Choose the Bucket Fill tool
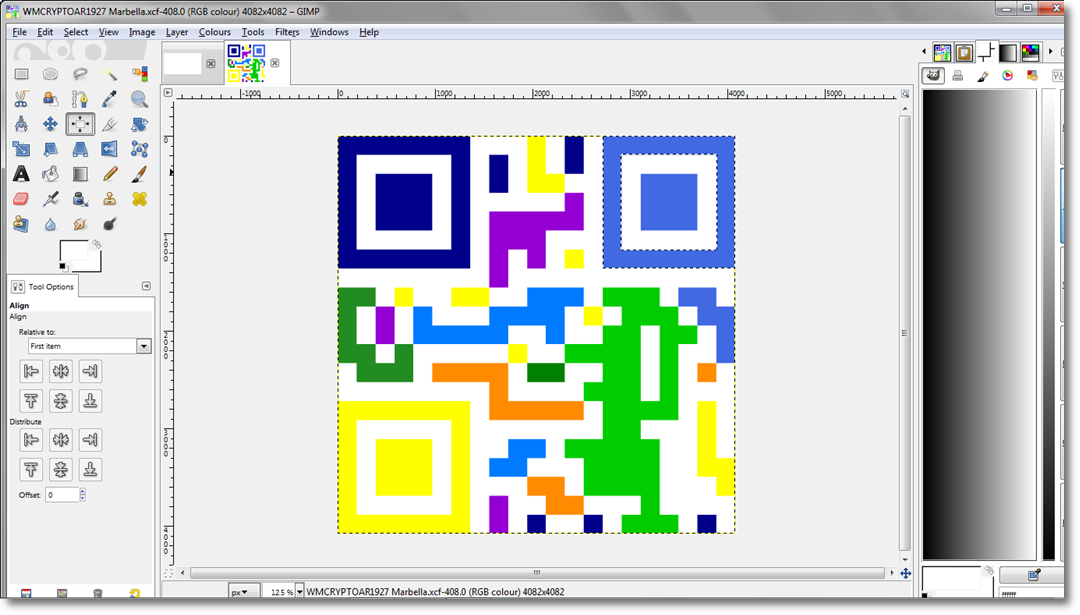The image size is (1080, 615). point(50,174)
